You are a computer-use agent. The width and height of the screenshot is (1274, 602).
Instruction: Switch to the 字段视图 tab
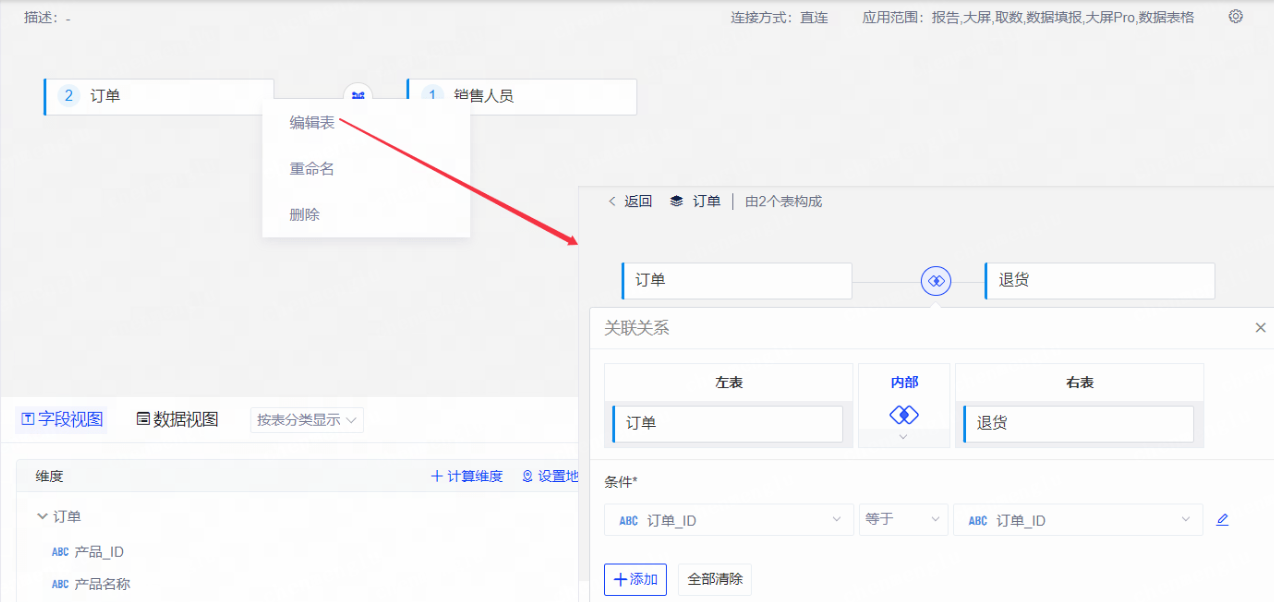coord(62,420)
